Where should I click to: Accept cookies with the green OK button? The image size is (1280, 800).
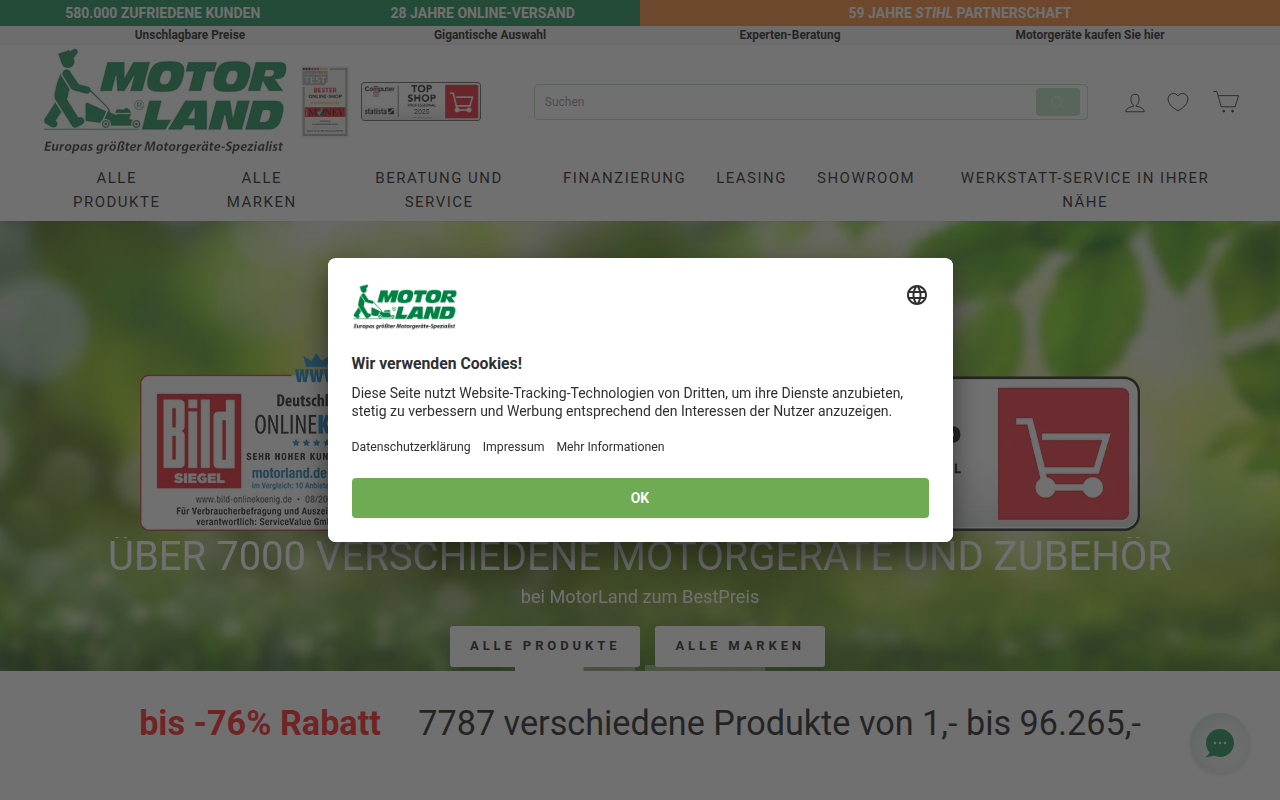coord(640,498)
